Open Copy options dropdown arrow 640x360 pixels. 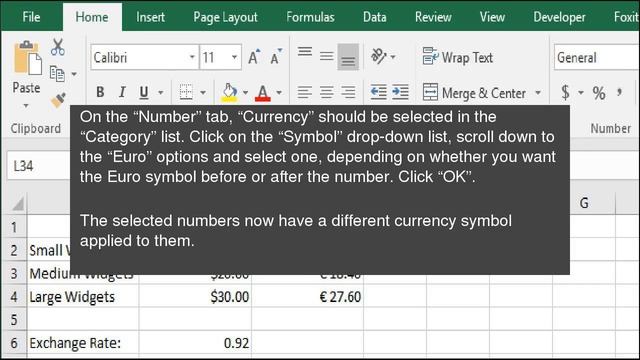74,74
